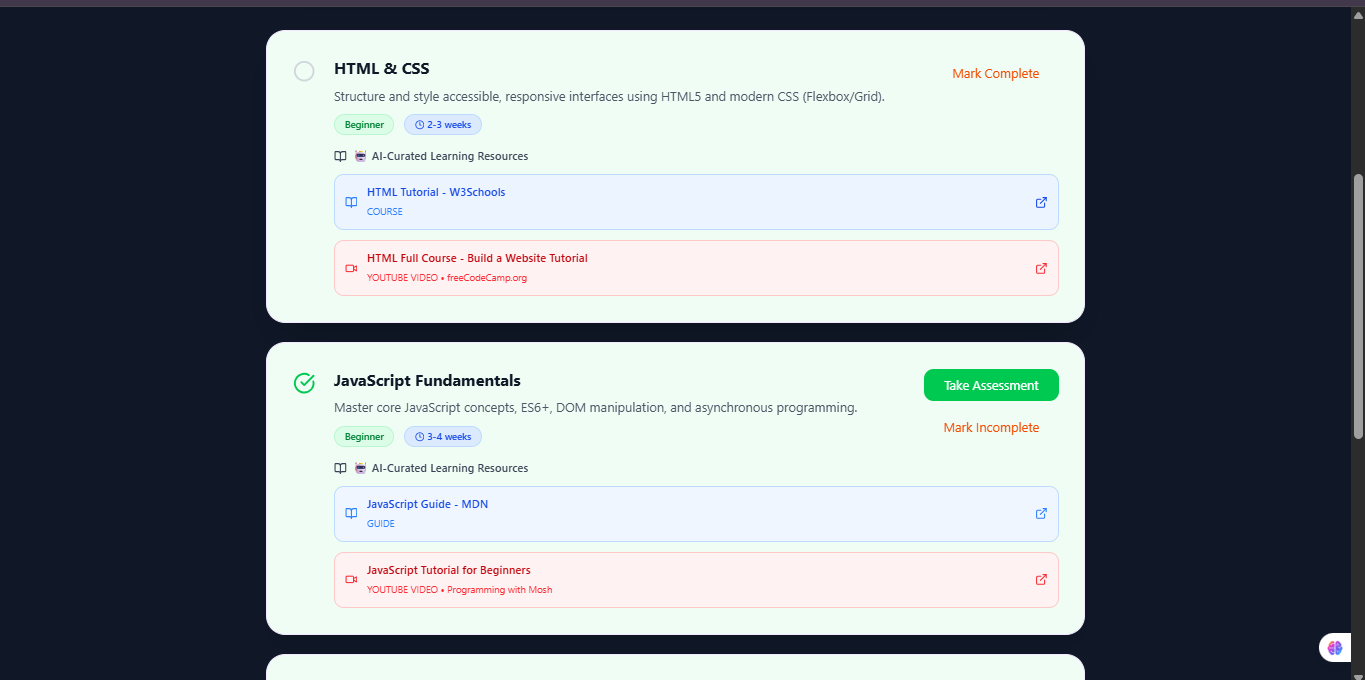Click the 3-4 weeks duration badge

click(x=443, y=437)
